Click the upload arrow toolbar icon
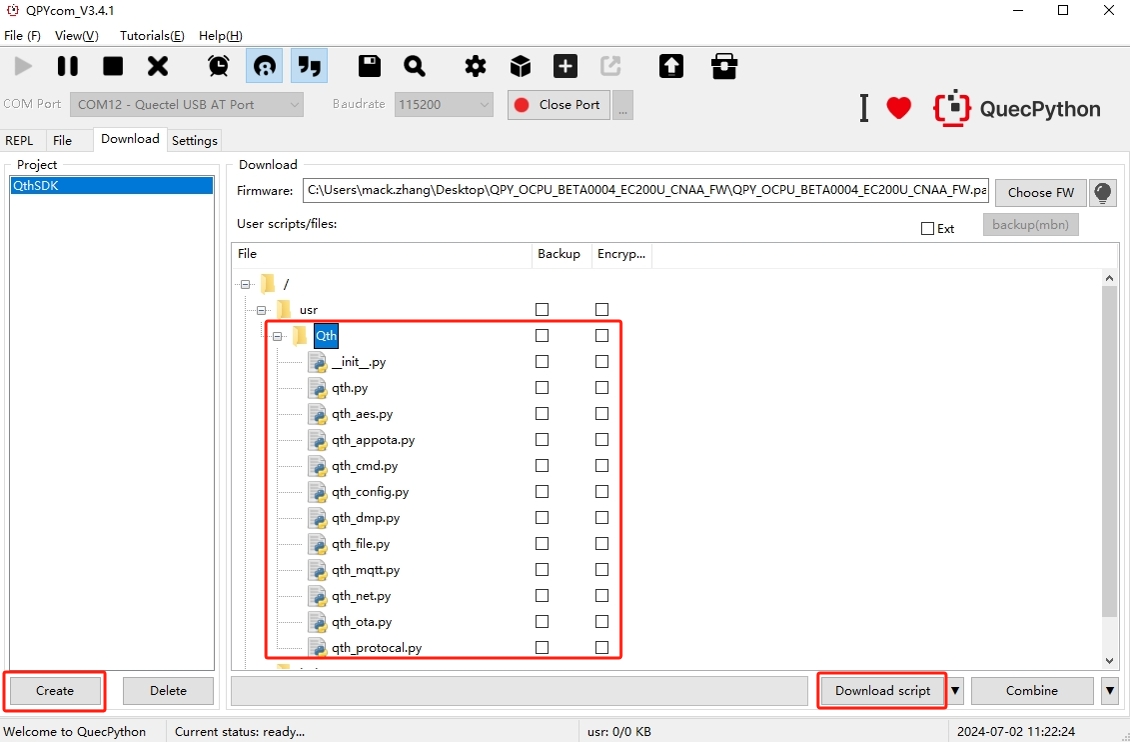 click(x=671, y=66)
